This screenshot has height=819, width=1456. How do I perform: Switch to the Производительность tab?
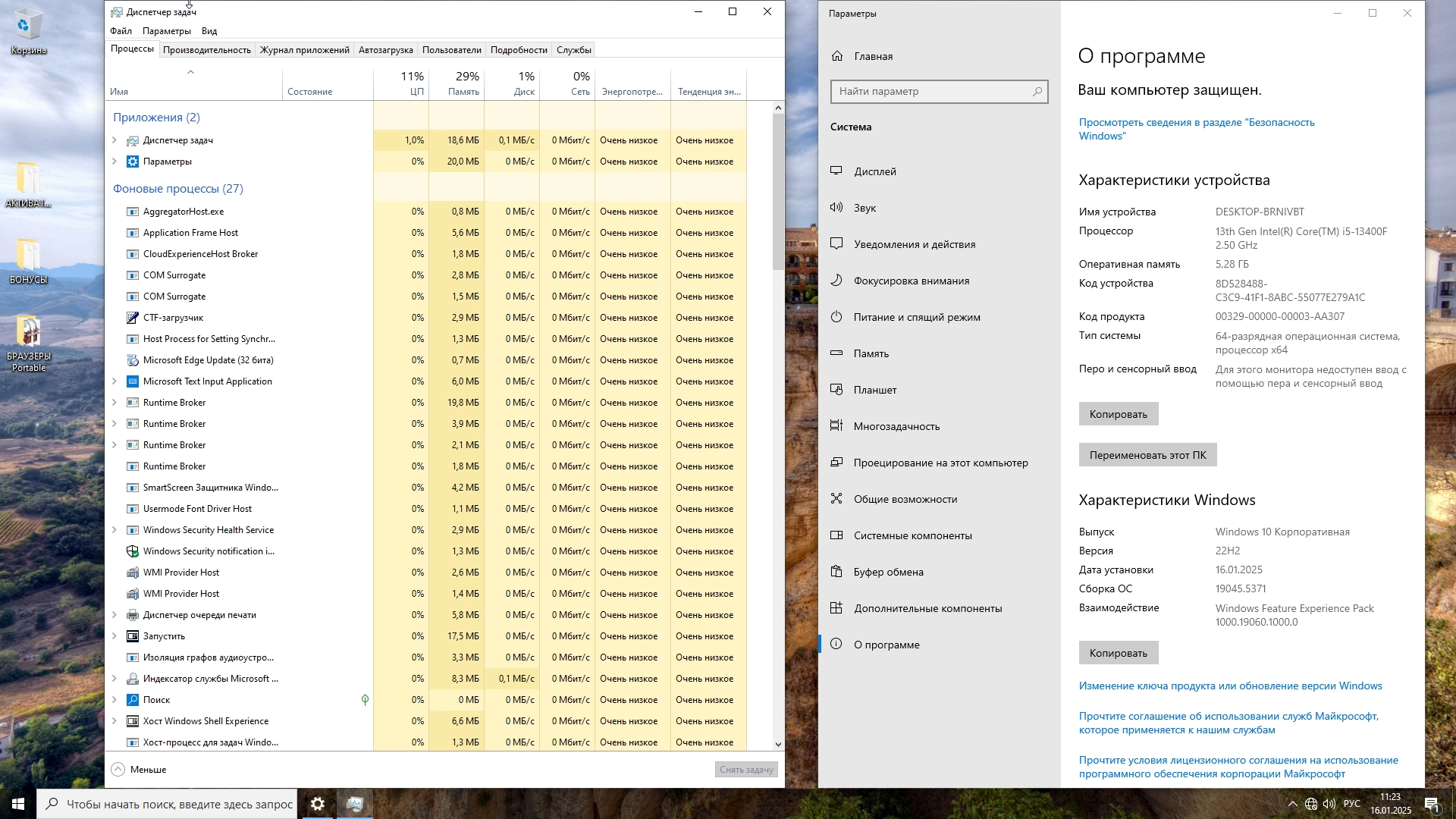(x=206, y=50)
